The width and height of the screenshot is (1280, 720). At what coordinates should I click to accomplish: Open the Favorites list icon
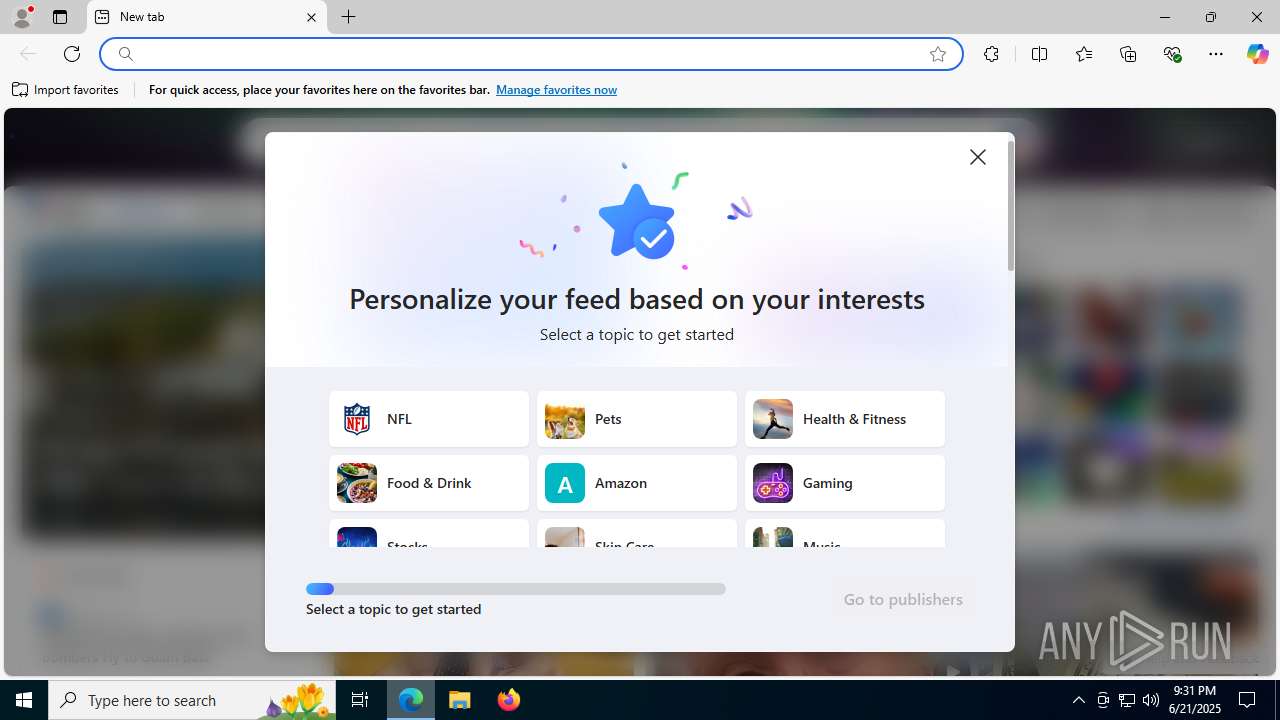click(1084, 54)
